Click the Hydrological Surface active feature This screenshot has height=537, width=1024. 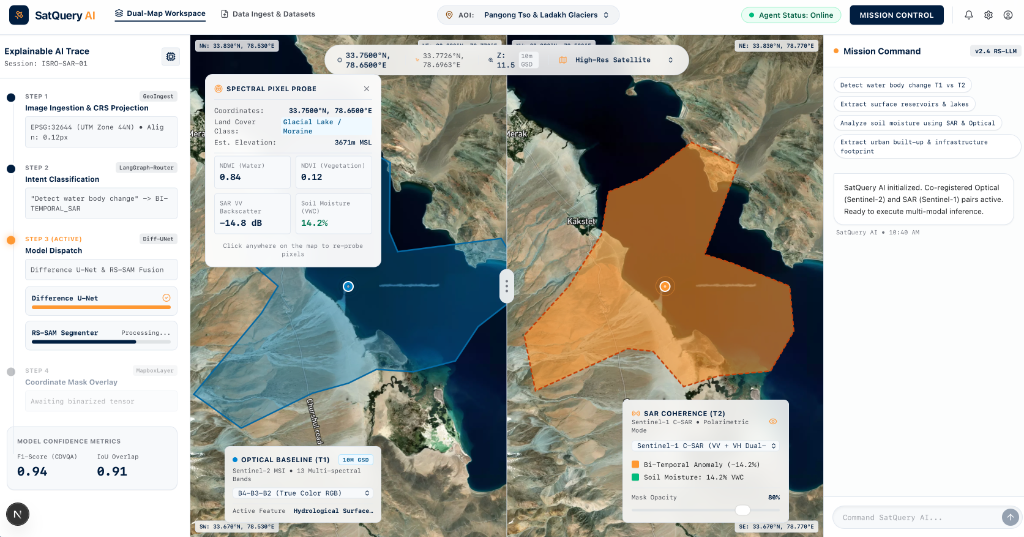(333, 511)
